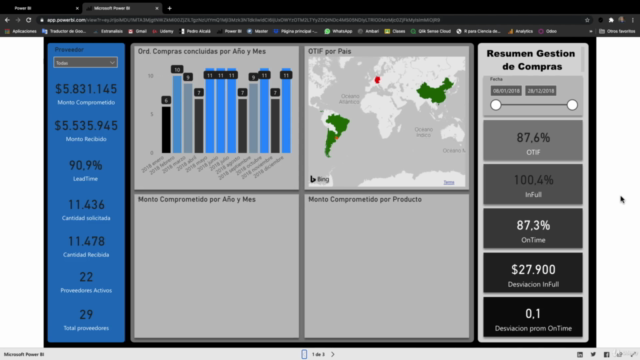The height and width of the screenshot is (360, 640).
Task: Click the Desviacion InFull $27.900 card
Action: point(533,273)
